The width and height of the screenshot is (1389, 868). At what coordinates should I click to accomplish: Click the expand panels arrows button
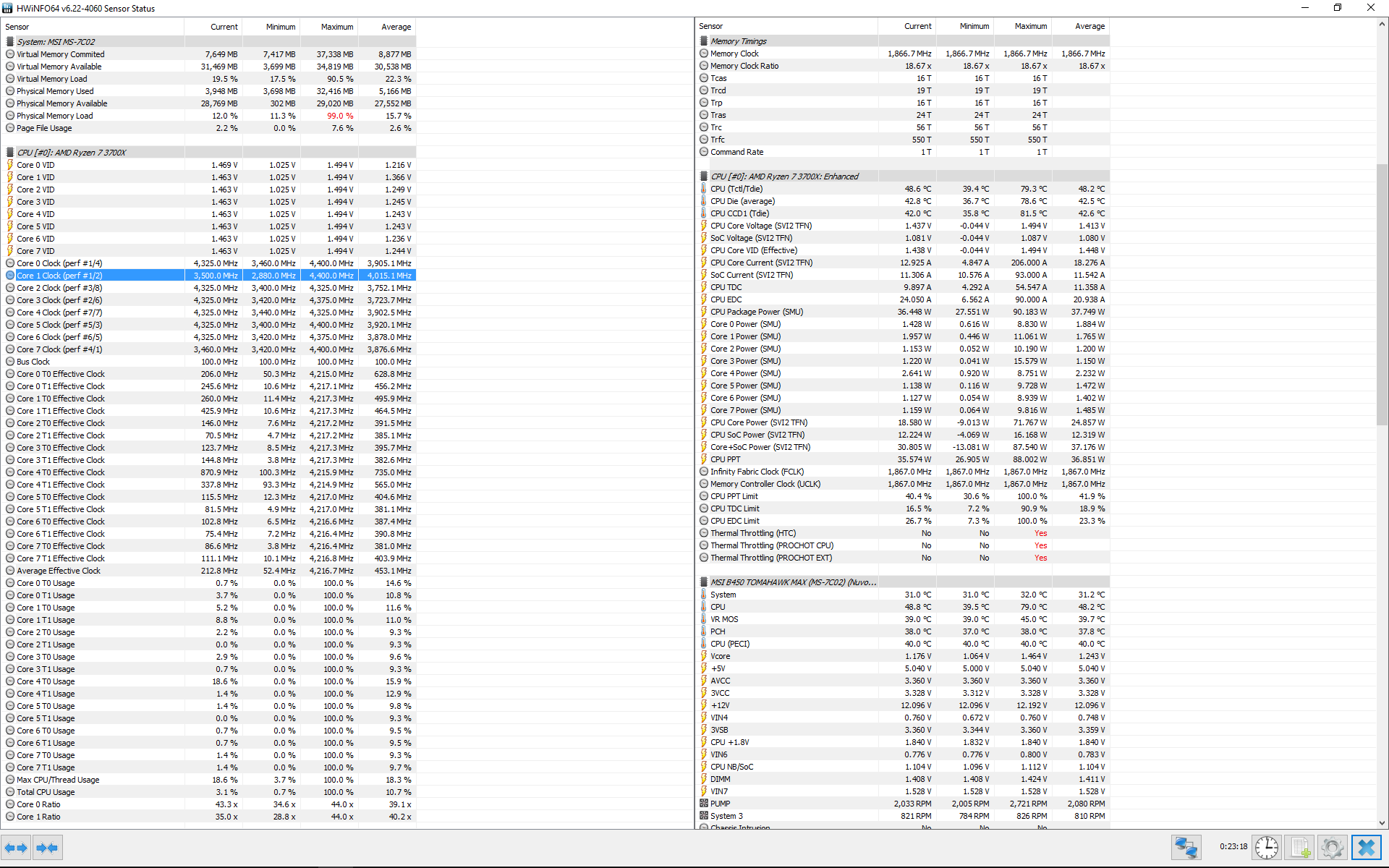(x=16, y=847)
